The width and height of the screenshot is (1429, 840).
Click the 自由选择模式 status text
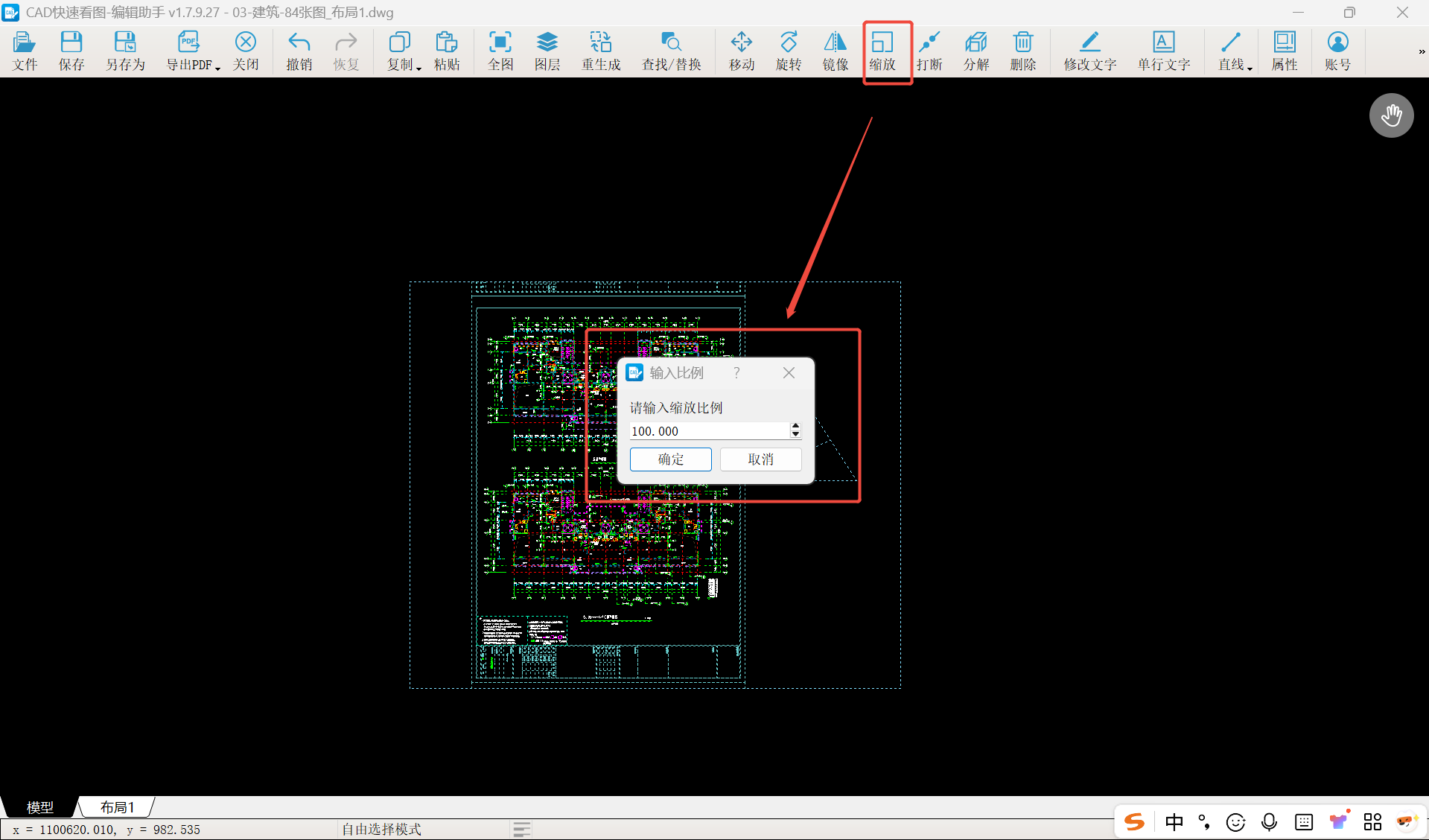point(382,830)
